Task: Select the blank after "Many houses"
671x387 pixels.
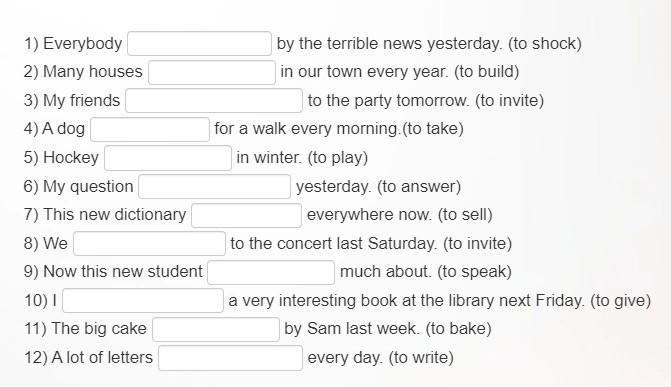Action: pyautogui.click(x=212, y=72)
